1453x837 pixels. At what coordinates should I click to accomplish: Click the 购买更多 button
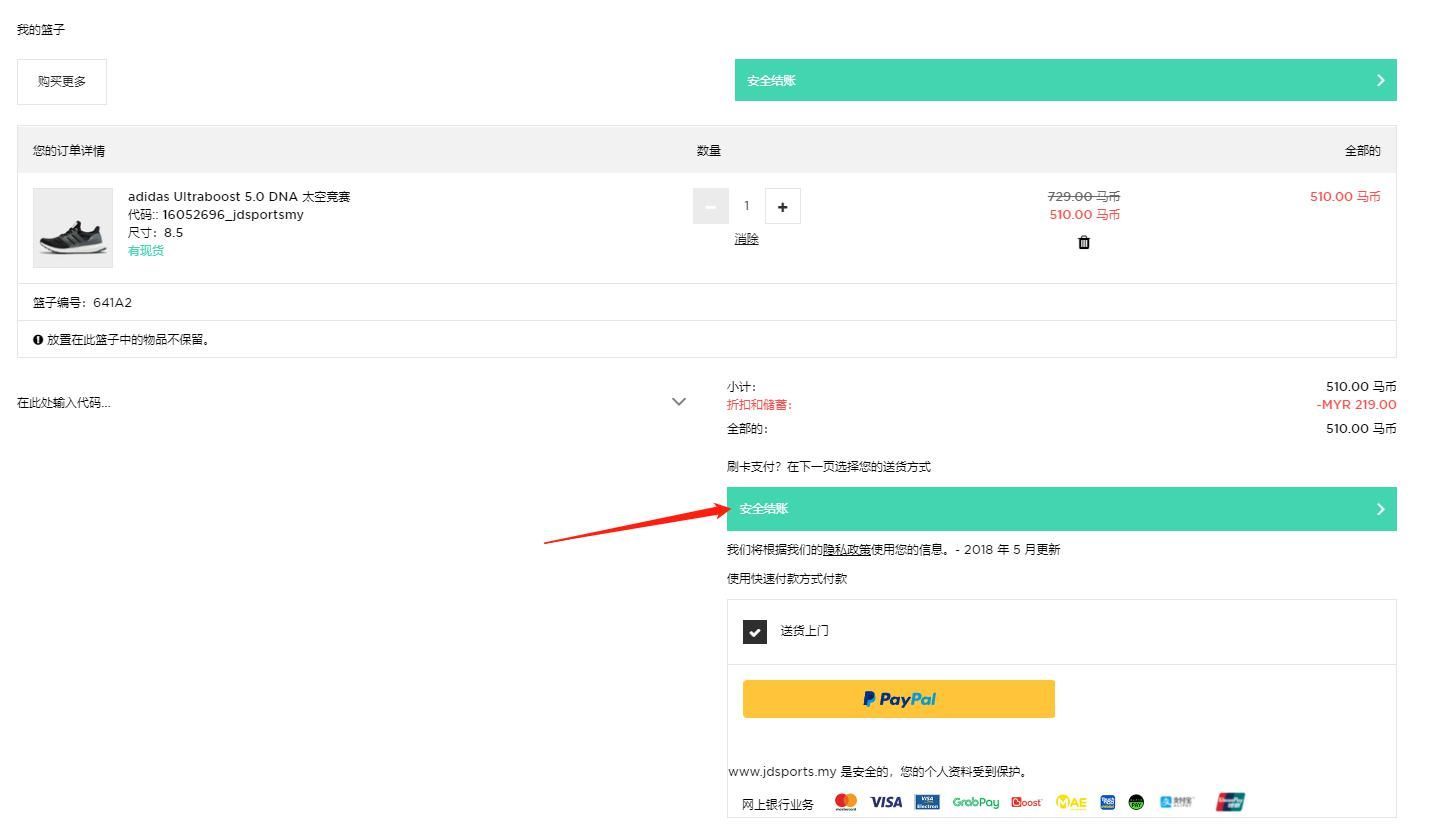pyautogui.click(x=62, y=82)
